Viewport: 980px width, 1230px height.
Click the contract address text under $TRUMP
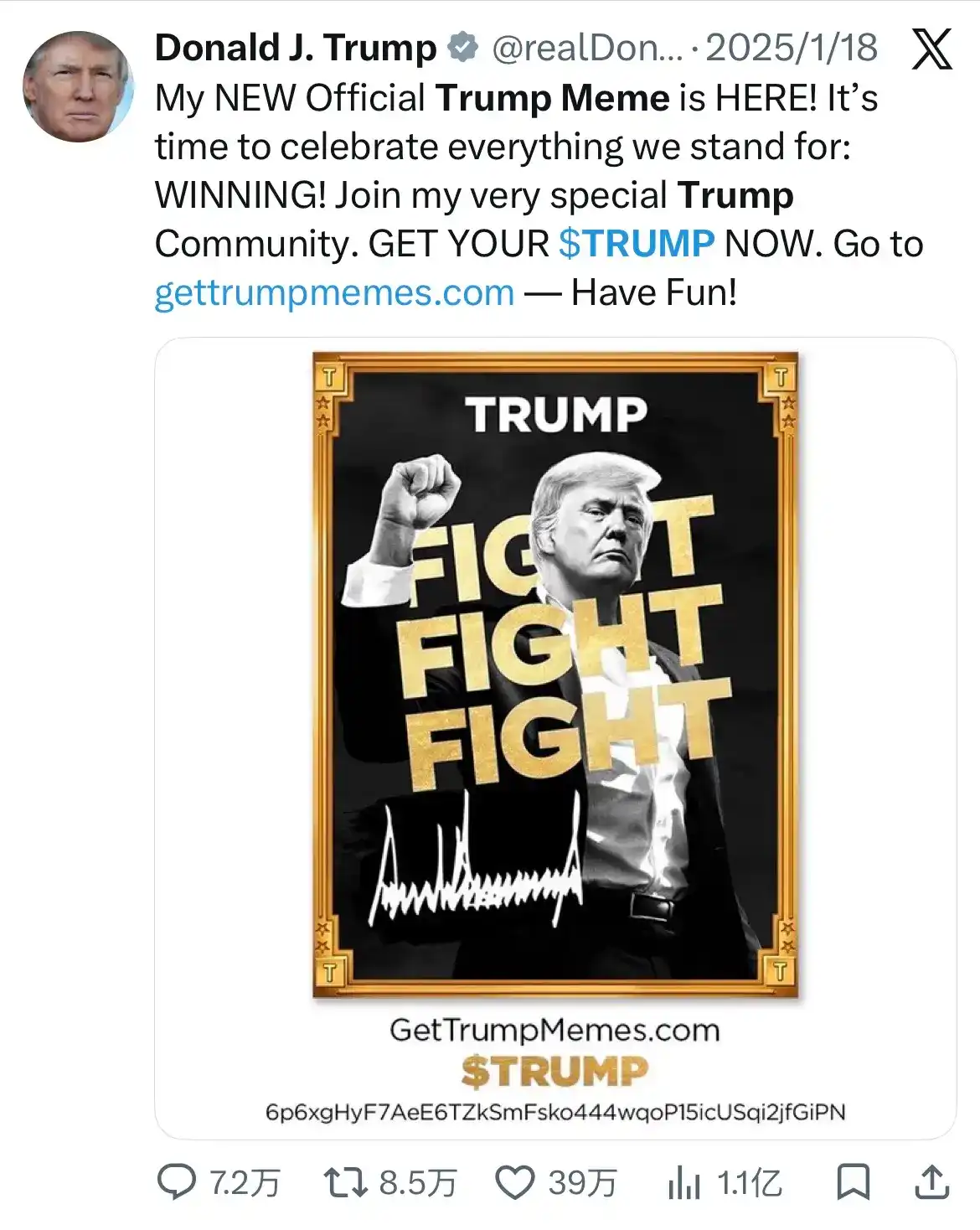pos(555,1112)
